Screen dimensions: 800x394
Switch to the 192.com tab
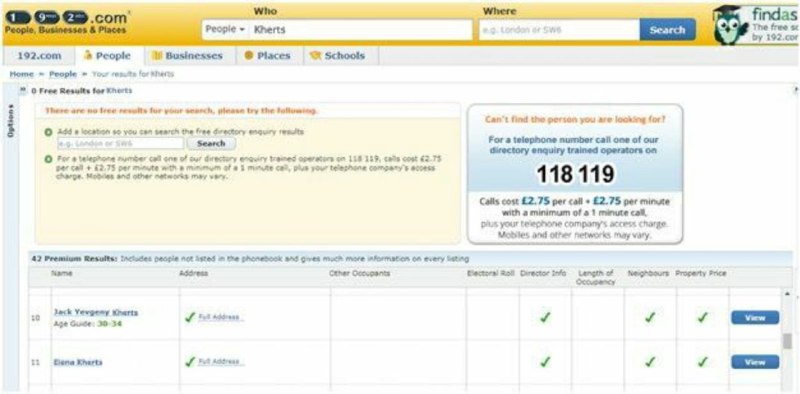tap(39, 56)
